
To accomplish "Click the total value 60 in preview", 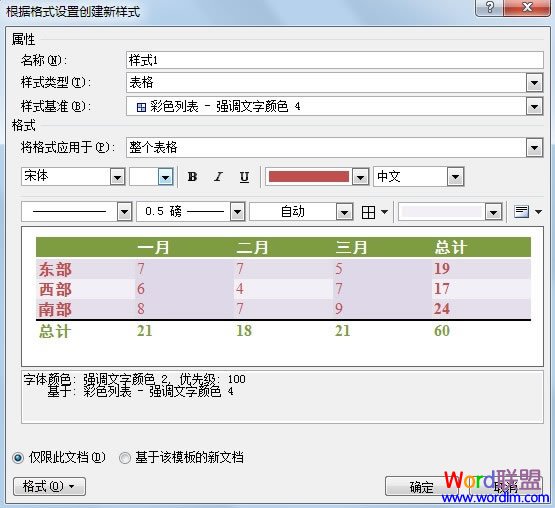I will click(x=442, y=331).
